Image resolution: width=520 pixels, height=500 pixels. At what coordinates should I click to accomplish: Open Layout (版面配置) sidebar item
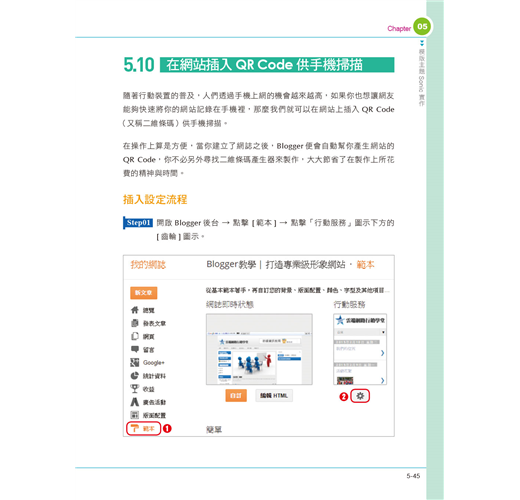(148, 415)
